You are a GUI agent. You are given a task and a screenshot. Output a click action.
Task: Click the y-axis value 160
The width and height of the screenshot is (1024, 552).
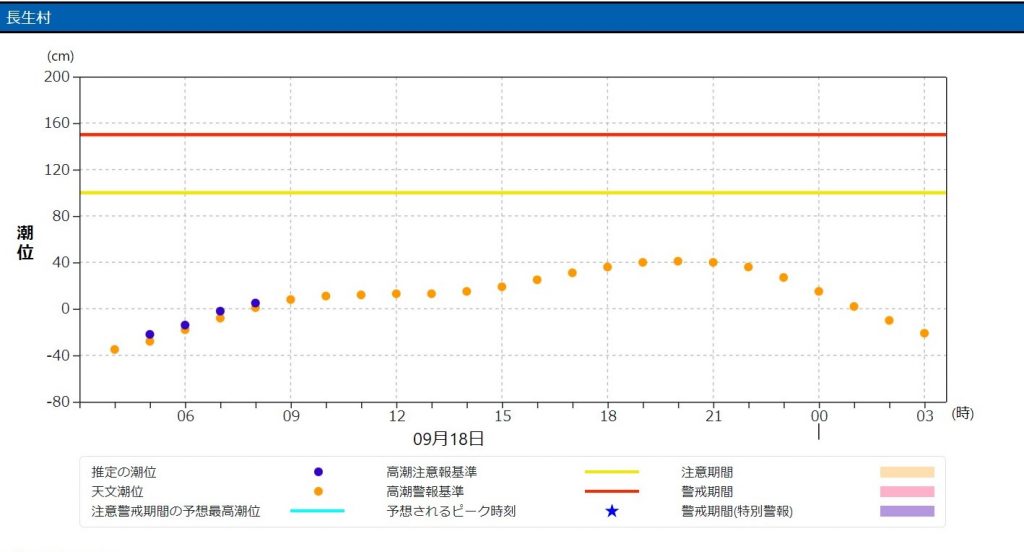[x=57, y=123]
